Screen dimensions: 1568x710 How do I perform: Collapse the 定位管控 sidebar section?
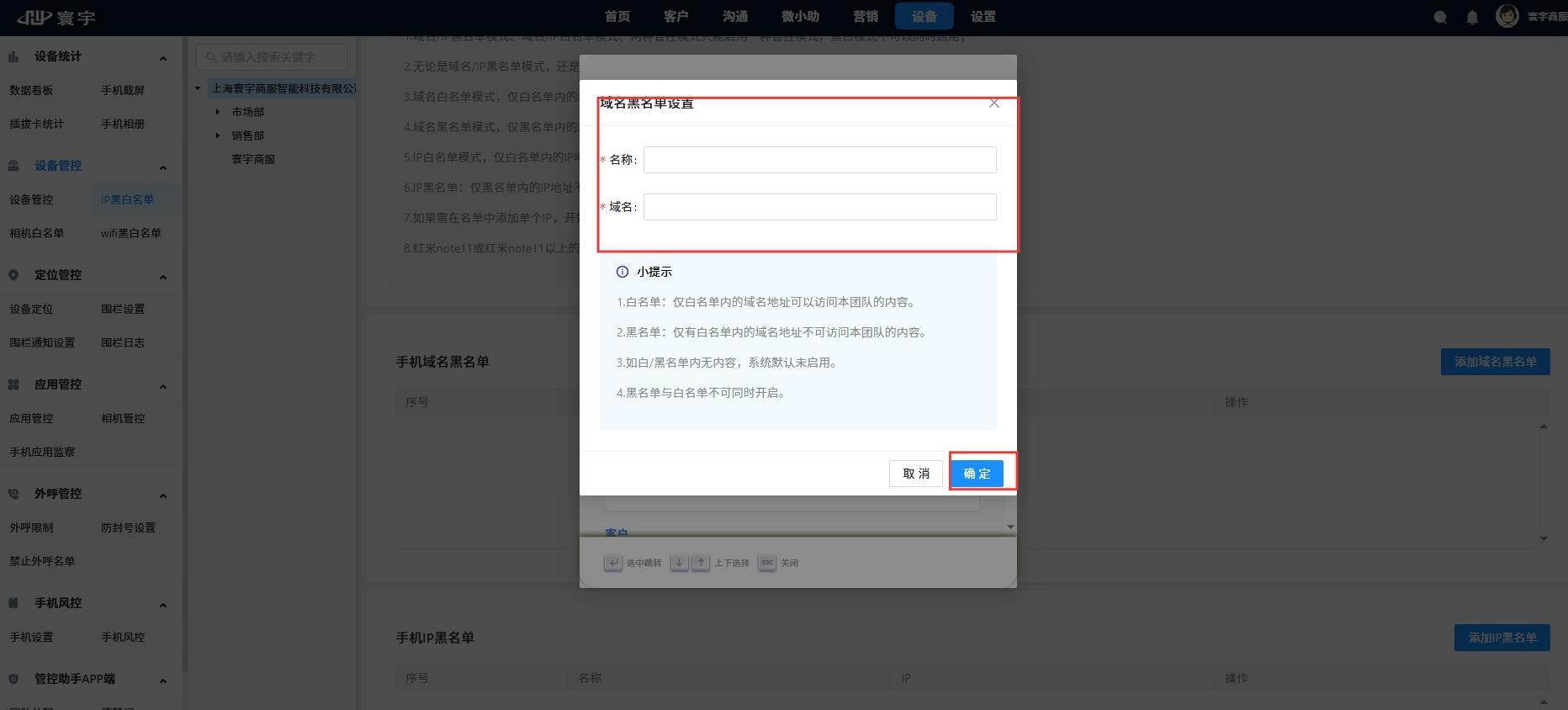pyautogui.click(x=163, y=277)
